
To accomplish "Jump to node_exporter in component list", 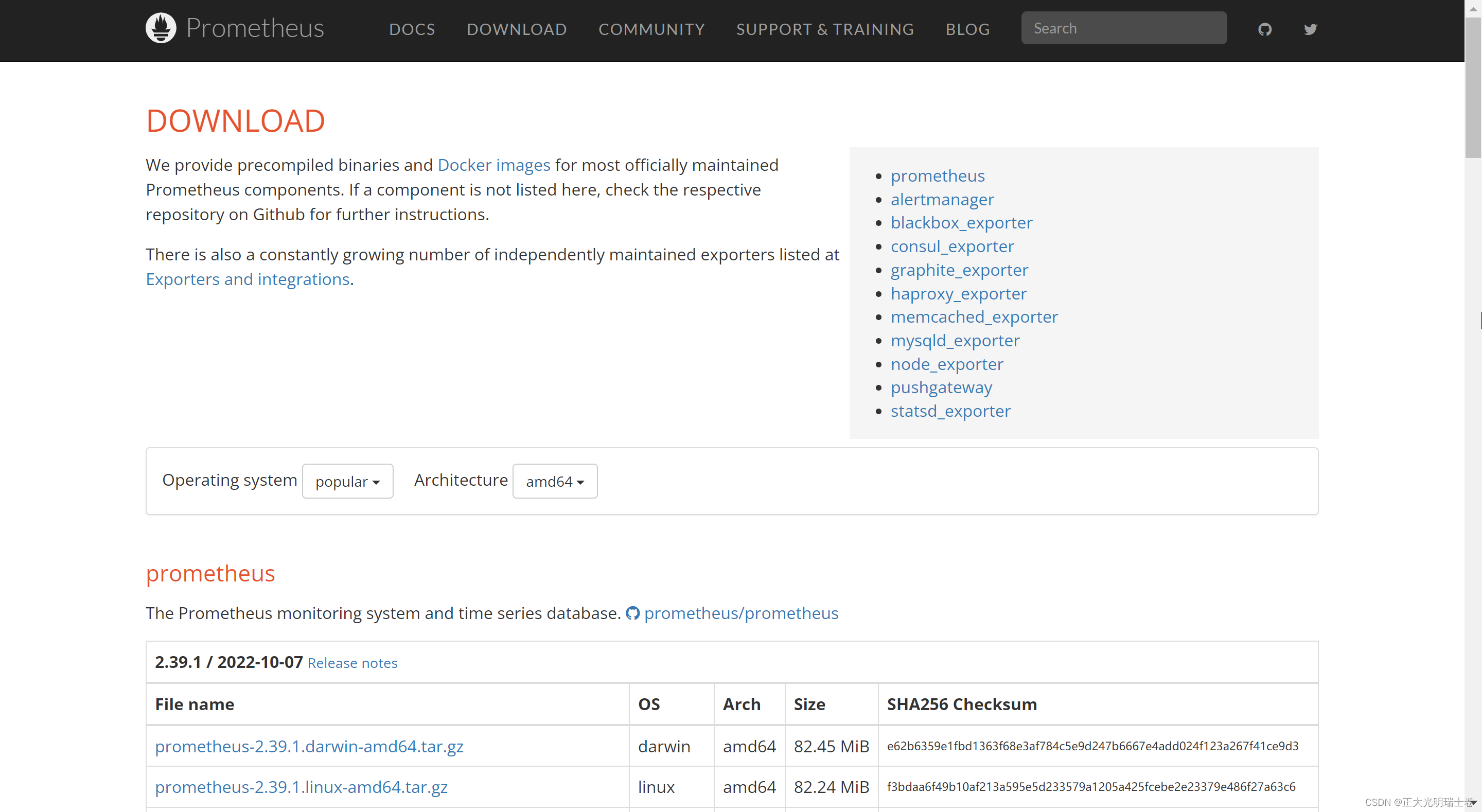I will coord(946,364).
